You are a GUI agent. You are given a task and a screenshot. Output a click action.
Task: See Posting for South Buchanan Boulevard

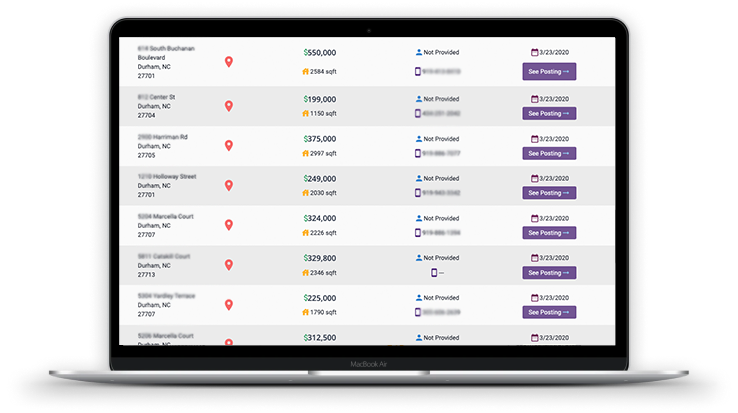tap(549, 72)
